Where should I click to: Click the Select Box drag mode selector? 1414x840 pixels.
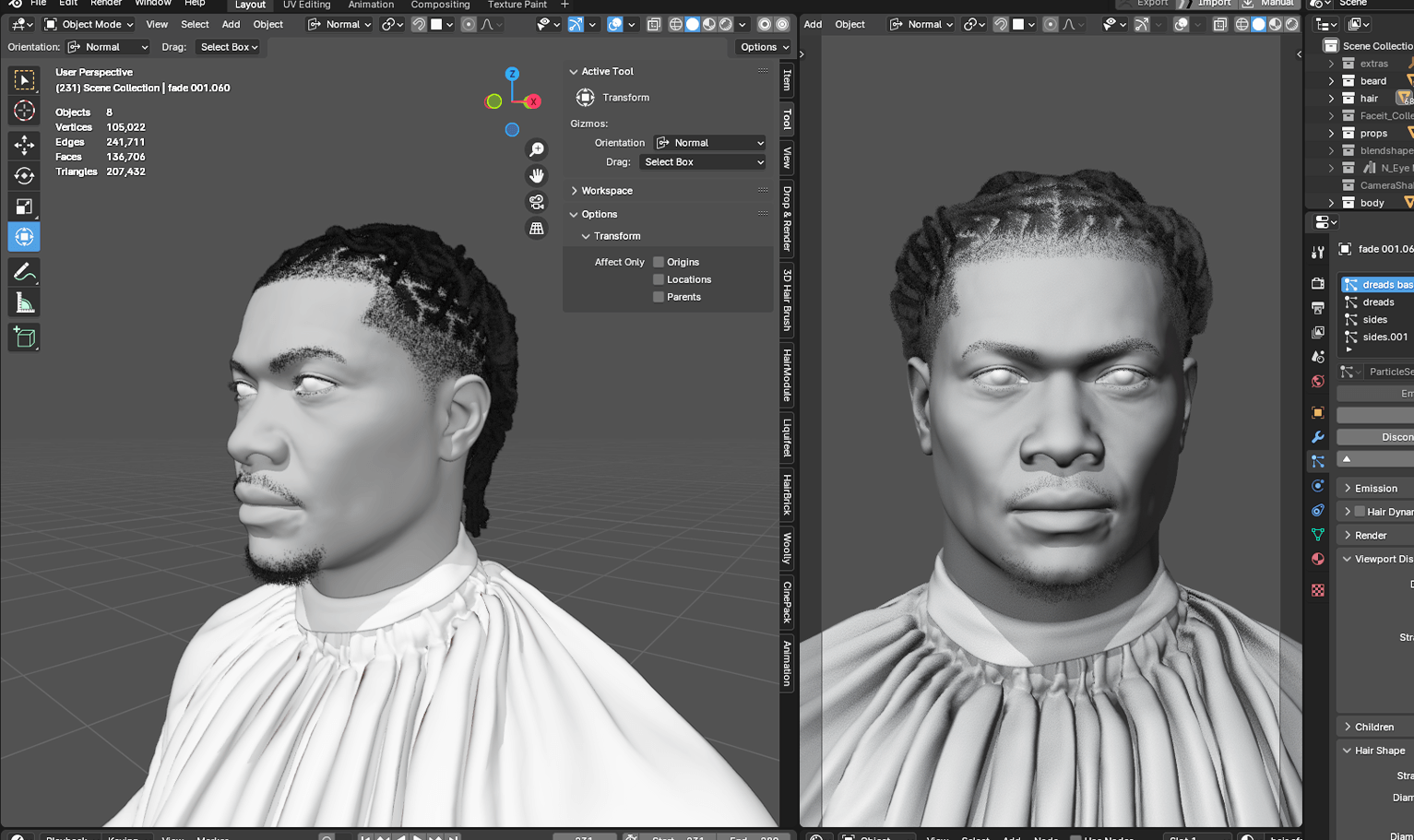pyautogui.click(x=702, y=161)
